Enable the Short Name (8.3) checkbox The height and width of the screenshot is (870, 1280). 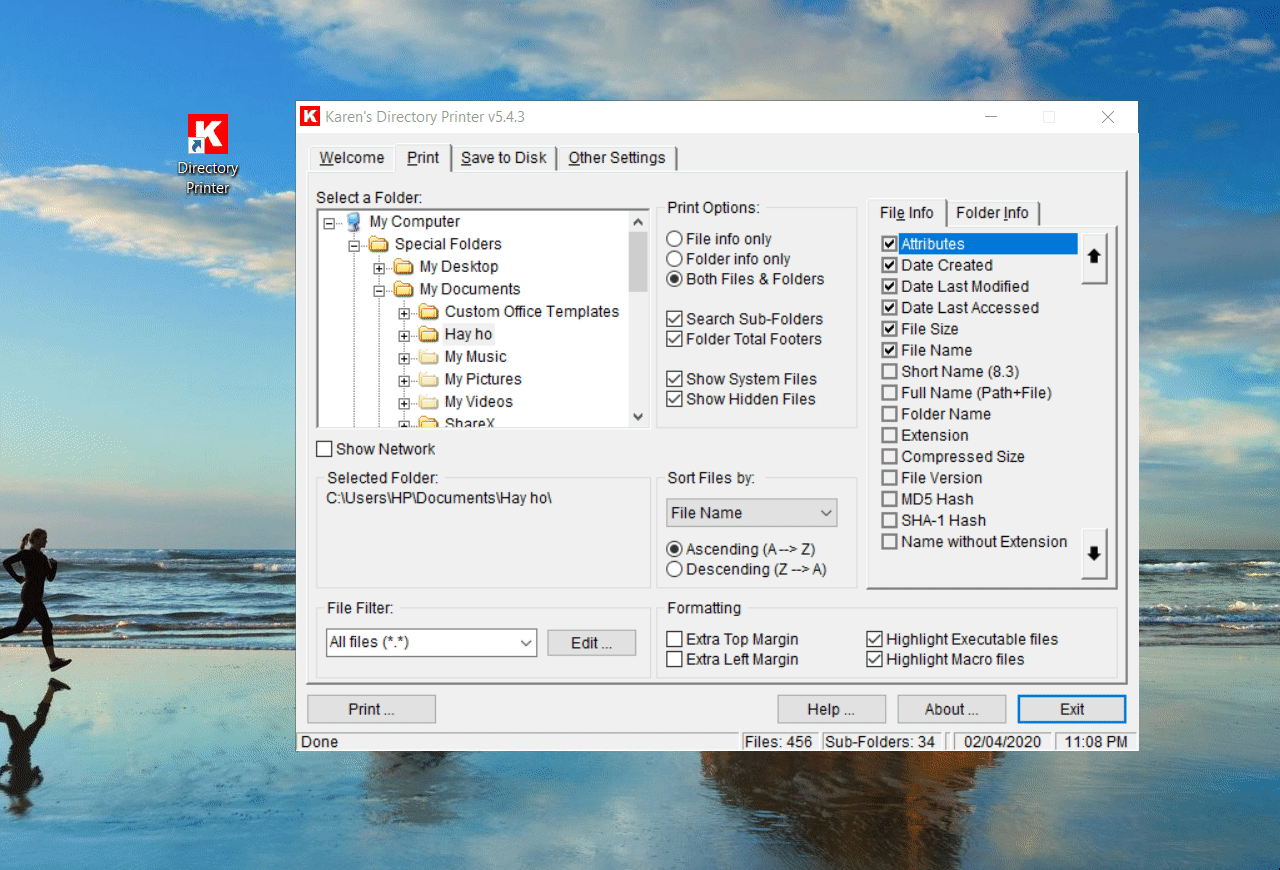point(889,372)
